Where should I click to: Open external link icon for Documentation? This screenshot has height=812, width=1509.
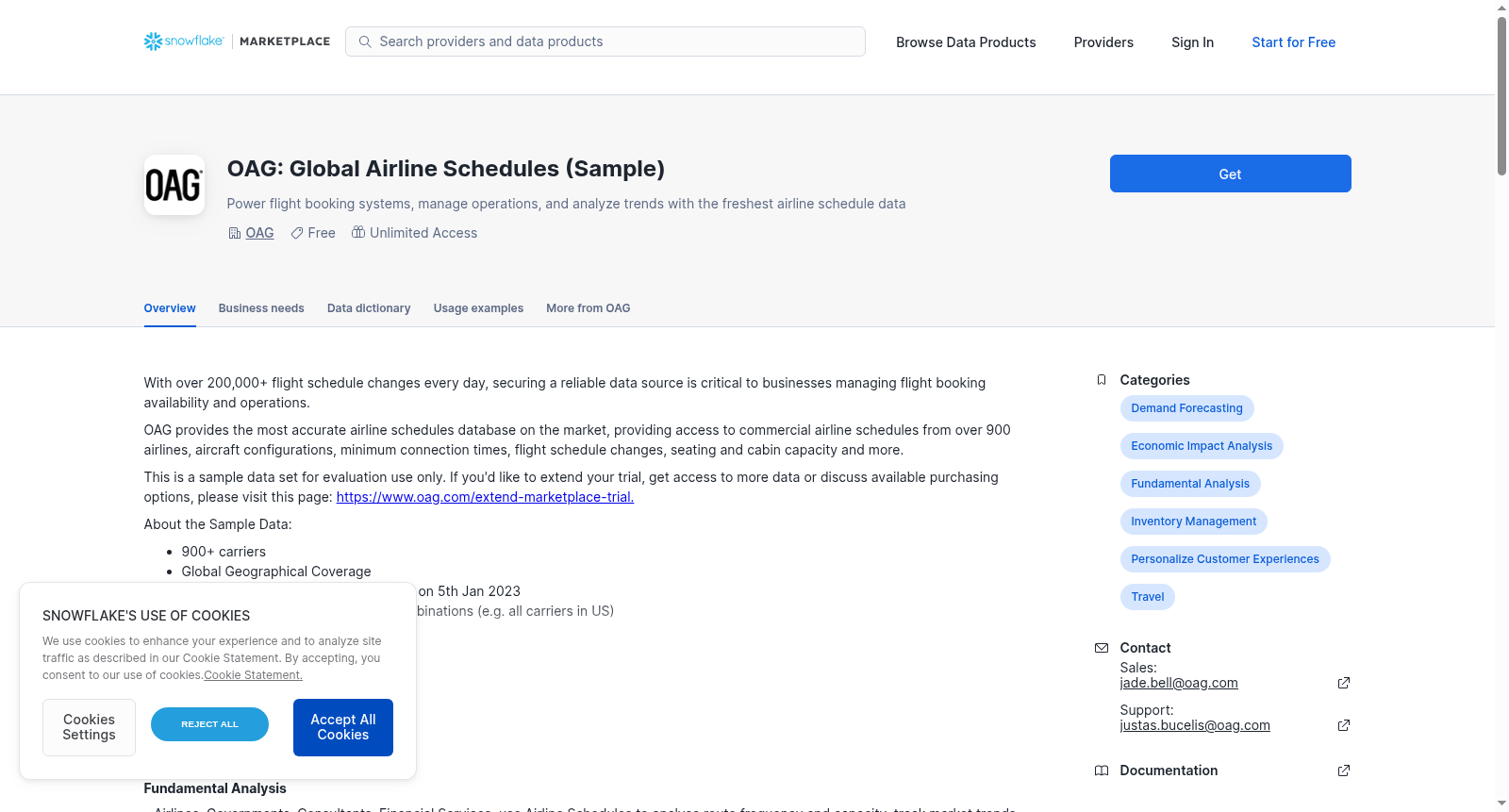point(1344,771)
